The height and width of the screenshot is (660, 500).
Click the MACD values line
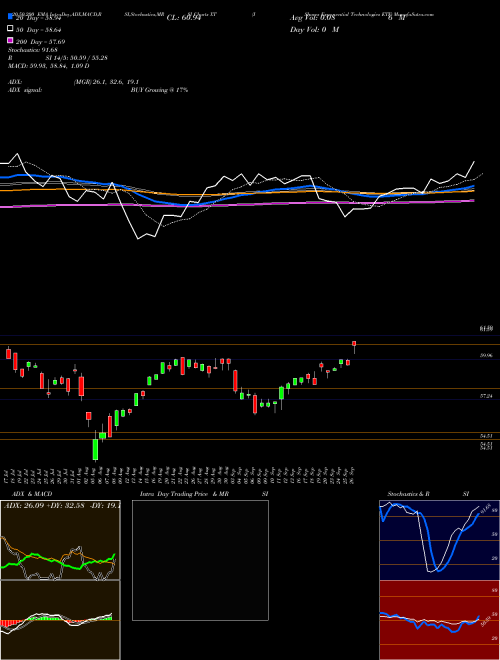[48, 66]
